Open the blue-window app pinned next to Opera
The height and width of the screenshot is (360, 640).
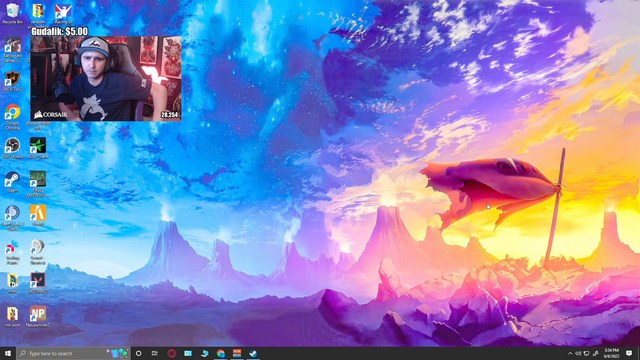(188, 353)
